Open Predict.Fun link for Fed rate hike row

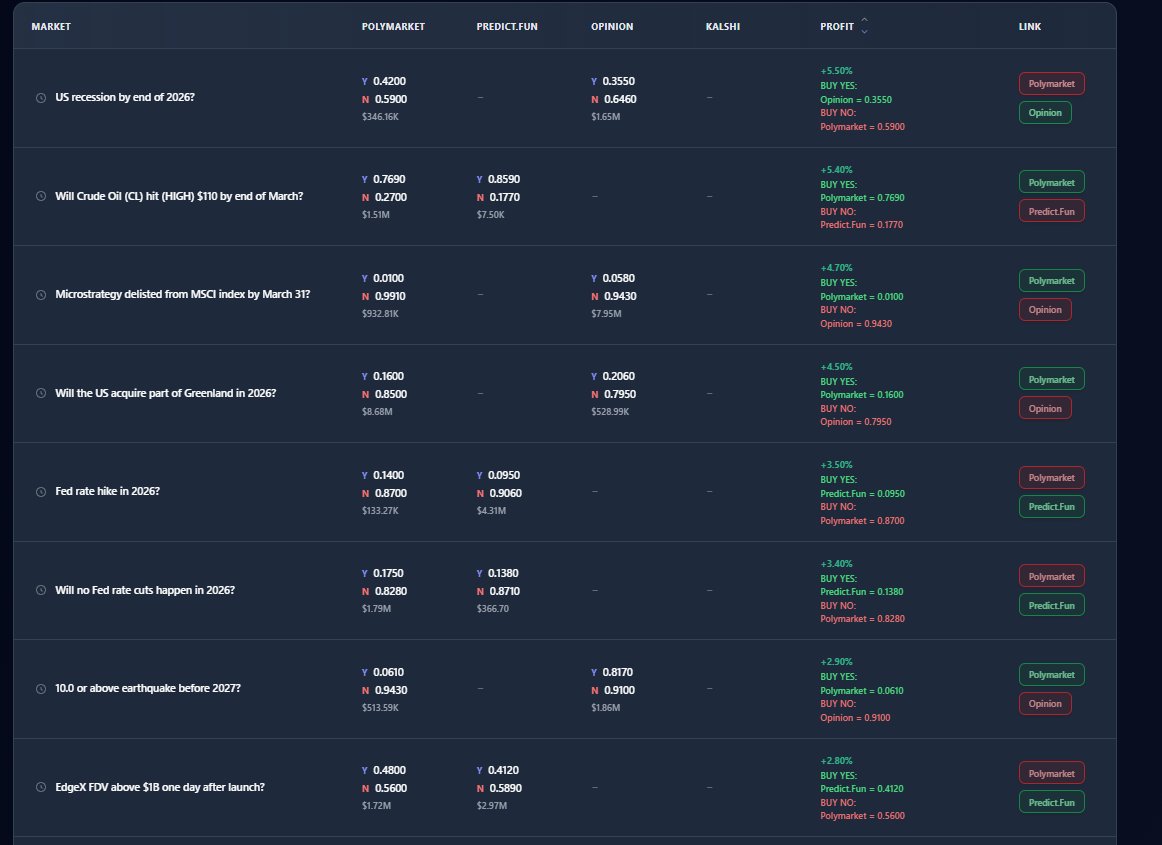[1052, 507]
